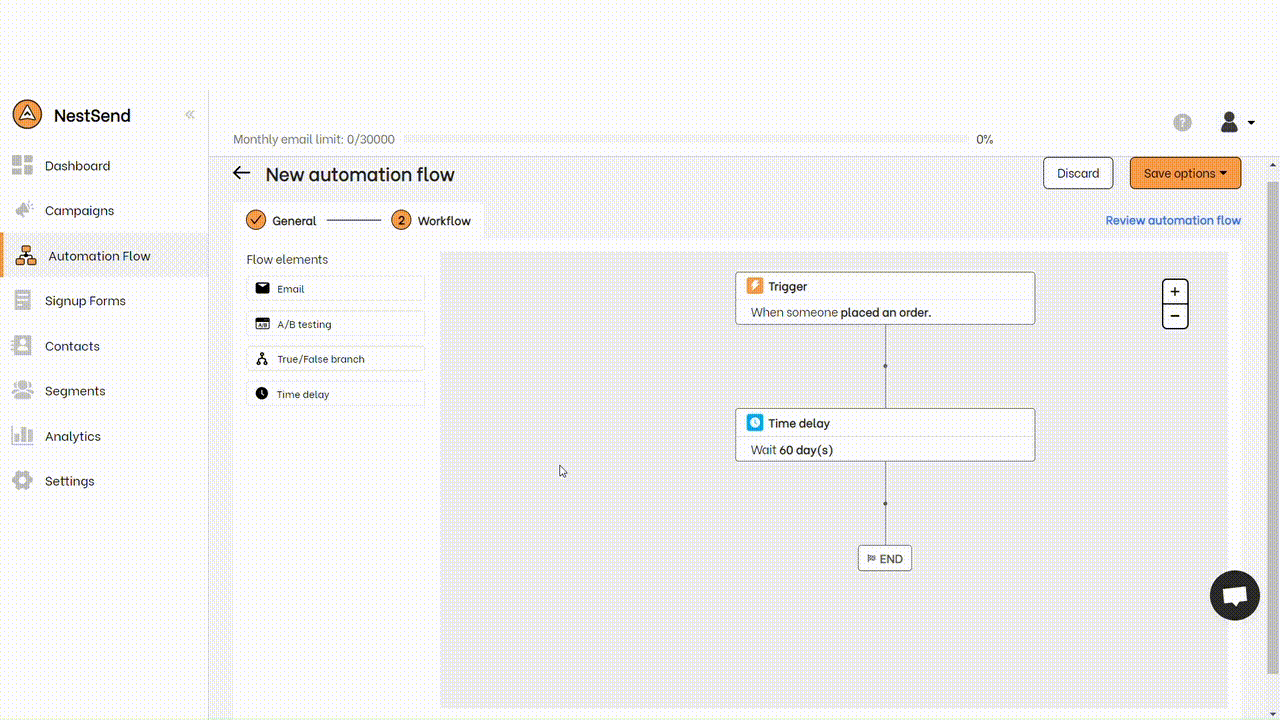
Task: Select the A/B testing flow element
Action: click(336, 324)
